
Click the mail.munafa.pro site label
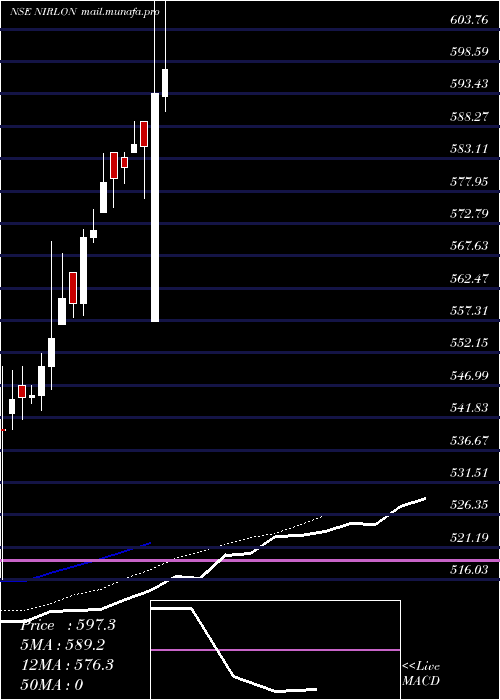[x=120, y=12]
